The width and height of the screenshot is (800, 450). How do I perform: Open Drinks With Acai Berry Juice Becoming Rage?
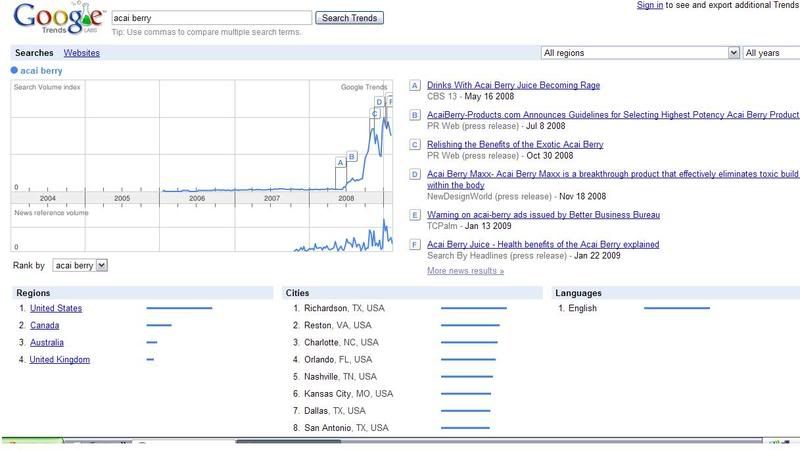(513, 85)
